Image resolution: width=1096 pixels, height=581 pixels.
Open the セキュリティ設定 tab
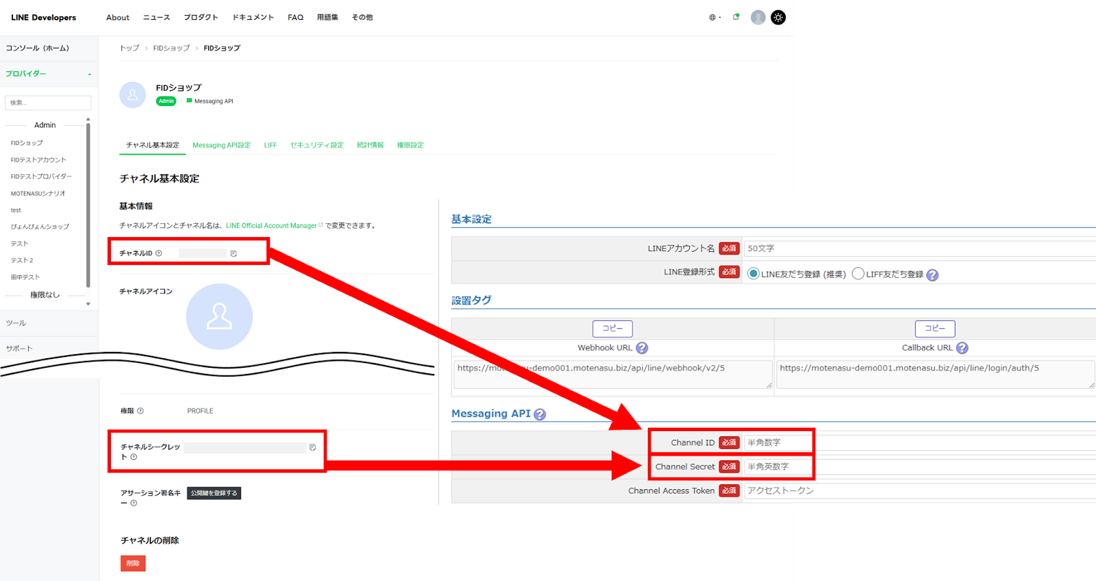click(x=316, y=145)
